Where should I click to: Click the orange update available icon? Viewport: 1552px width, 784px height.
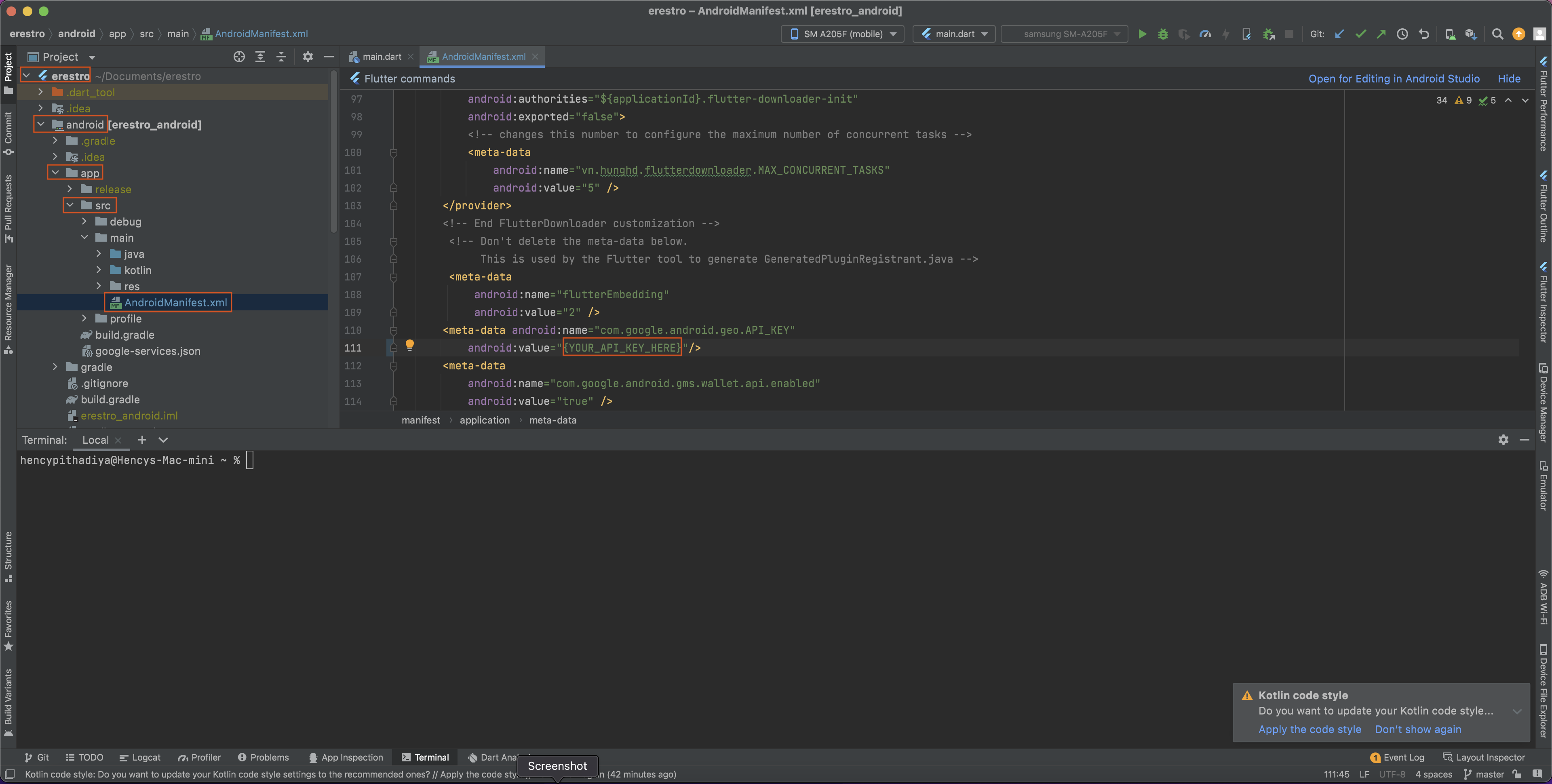1519,34
